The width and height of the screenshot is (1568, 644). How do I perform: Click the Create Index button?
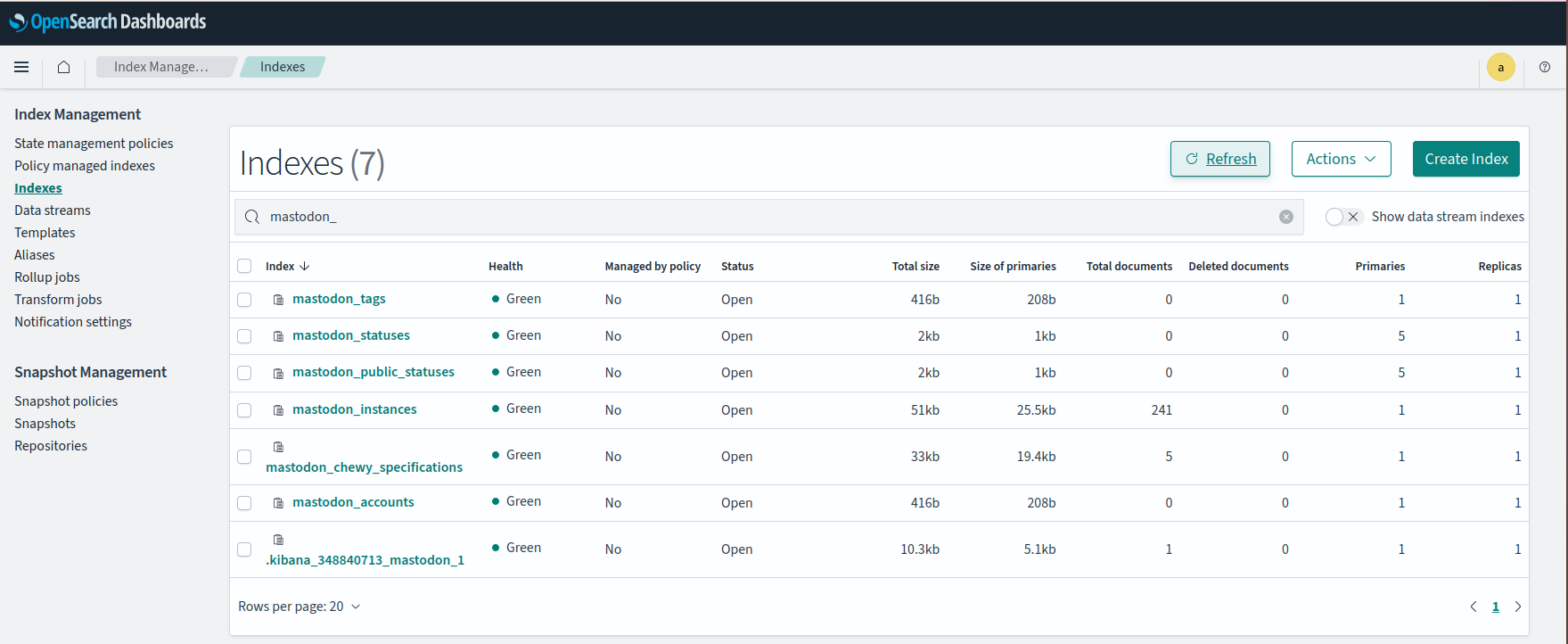pos(1466,159)
